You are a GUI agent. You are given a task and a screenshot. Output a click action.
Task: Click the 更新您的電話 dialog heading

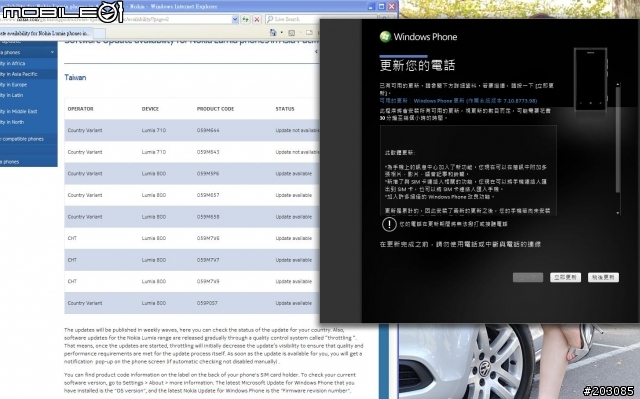417,65
